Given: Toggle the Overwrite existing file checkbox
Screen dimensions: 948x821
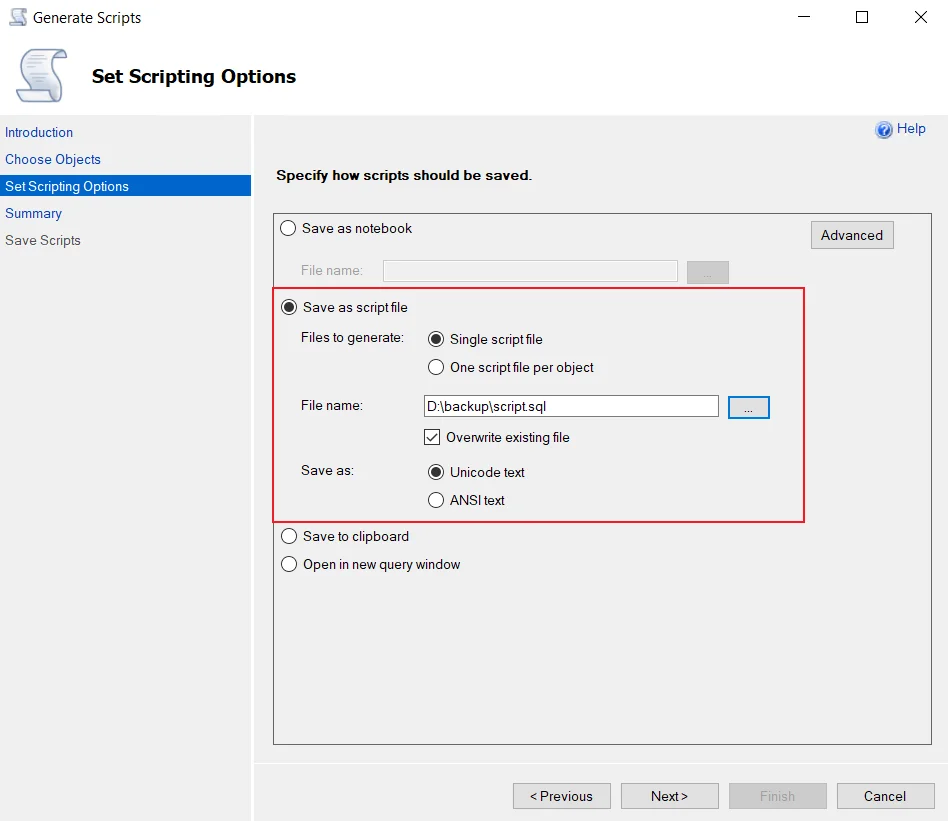Looking at the screenshot, I should [432, 437].
